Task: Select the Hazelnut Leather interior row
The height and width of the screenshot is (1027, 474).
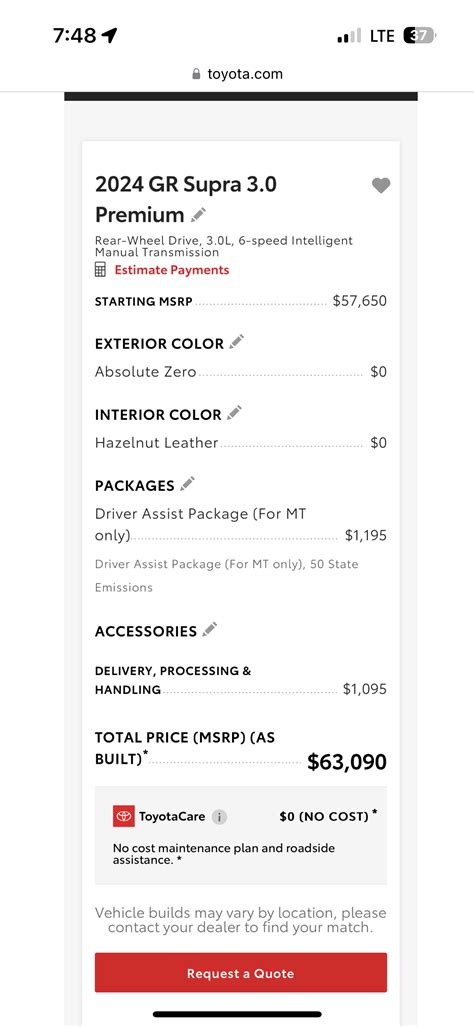Action: tap(241, 443)
